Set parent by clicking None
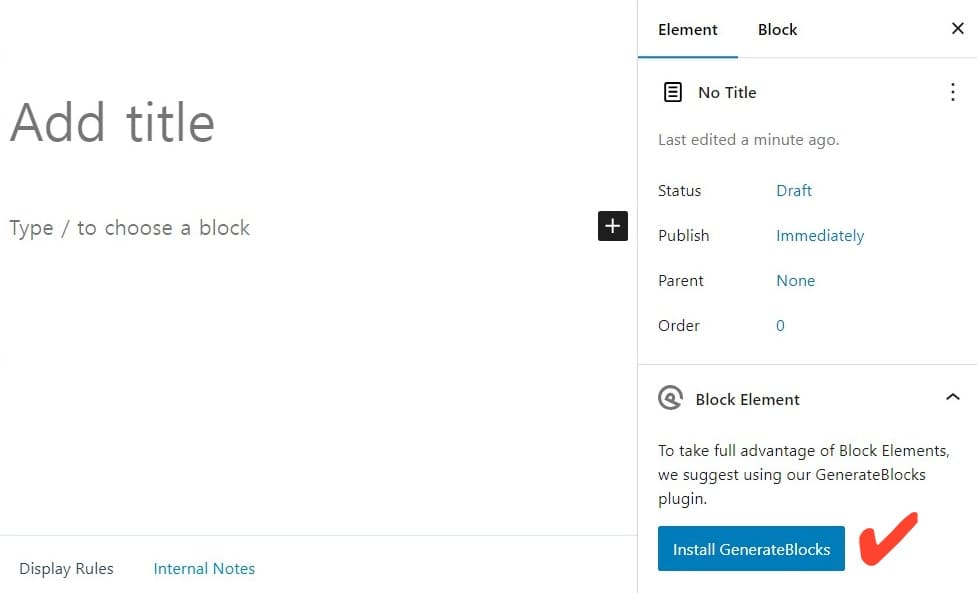Image resolution: width=977 pixels, height=593 pixels. 796,281
